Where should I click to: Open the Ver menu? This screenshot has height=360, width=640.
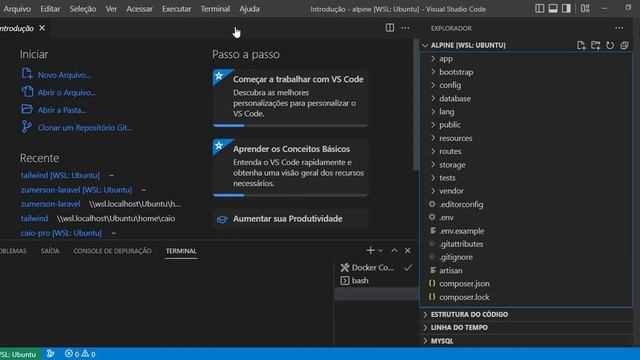[x=111, y=9]
